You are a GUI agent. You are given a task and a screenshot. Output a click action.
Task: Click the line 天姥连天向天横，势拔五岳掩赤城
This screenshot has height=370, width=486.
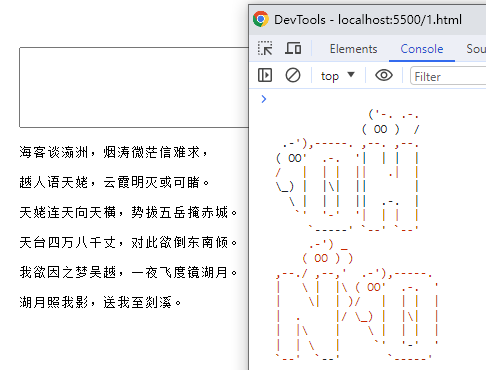click(128, 212)
